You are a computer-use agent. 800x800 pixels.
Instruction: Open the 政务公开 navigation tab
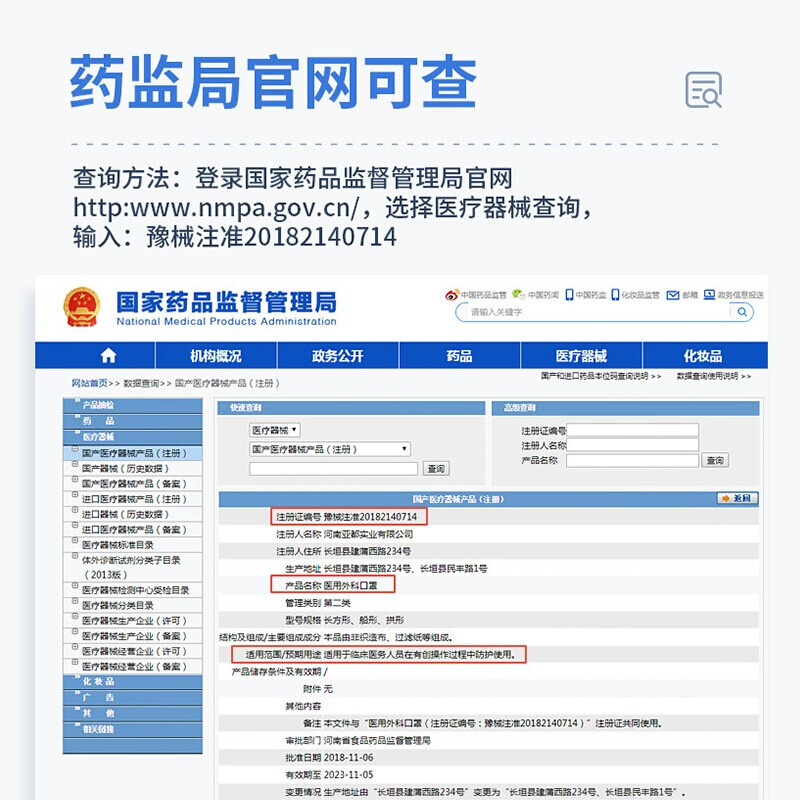337,356
